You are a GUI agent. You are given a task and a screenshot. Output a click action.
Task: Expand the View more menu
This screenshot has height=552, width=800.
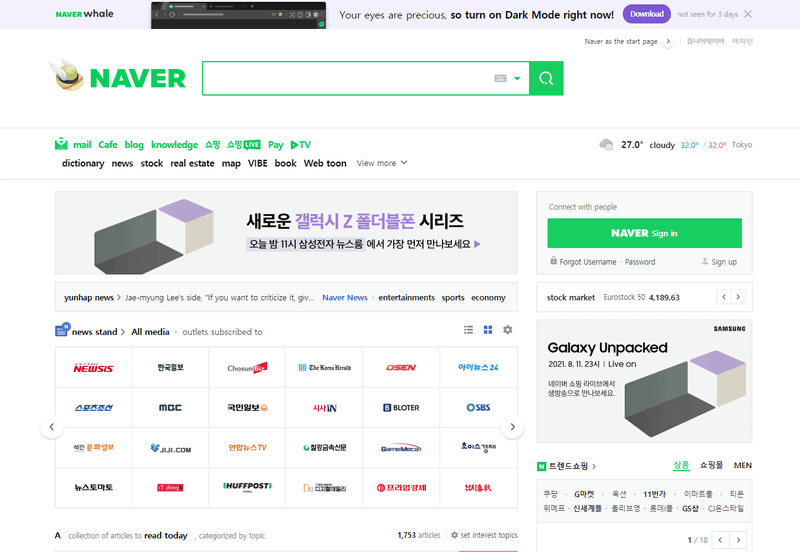pyautogui.click(x=382, y=163)
